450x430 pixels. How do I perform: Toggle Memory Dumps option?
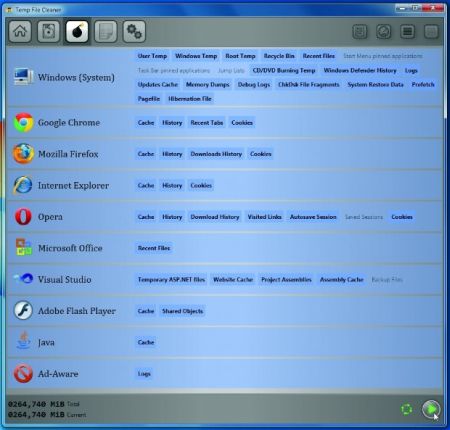click(x=208, y=84)
